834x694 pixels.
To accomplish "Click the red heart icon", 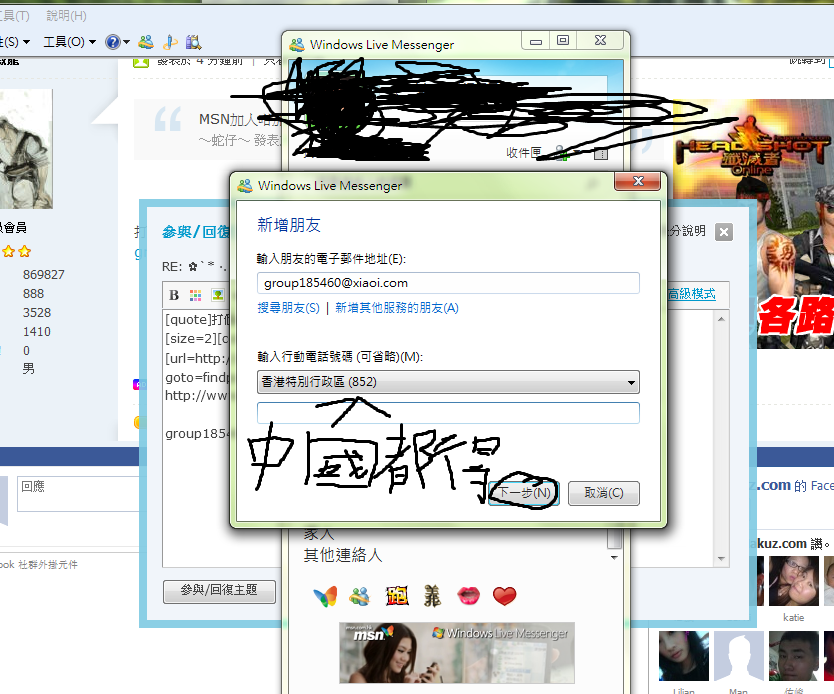I will coord(504,597).
